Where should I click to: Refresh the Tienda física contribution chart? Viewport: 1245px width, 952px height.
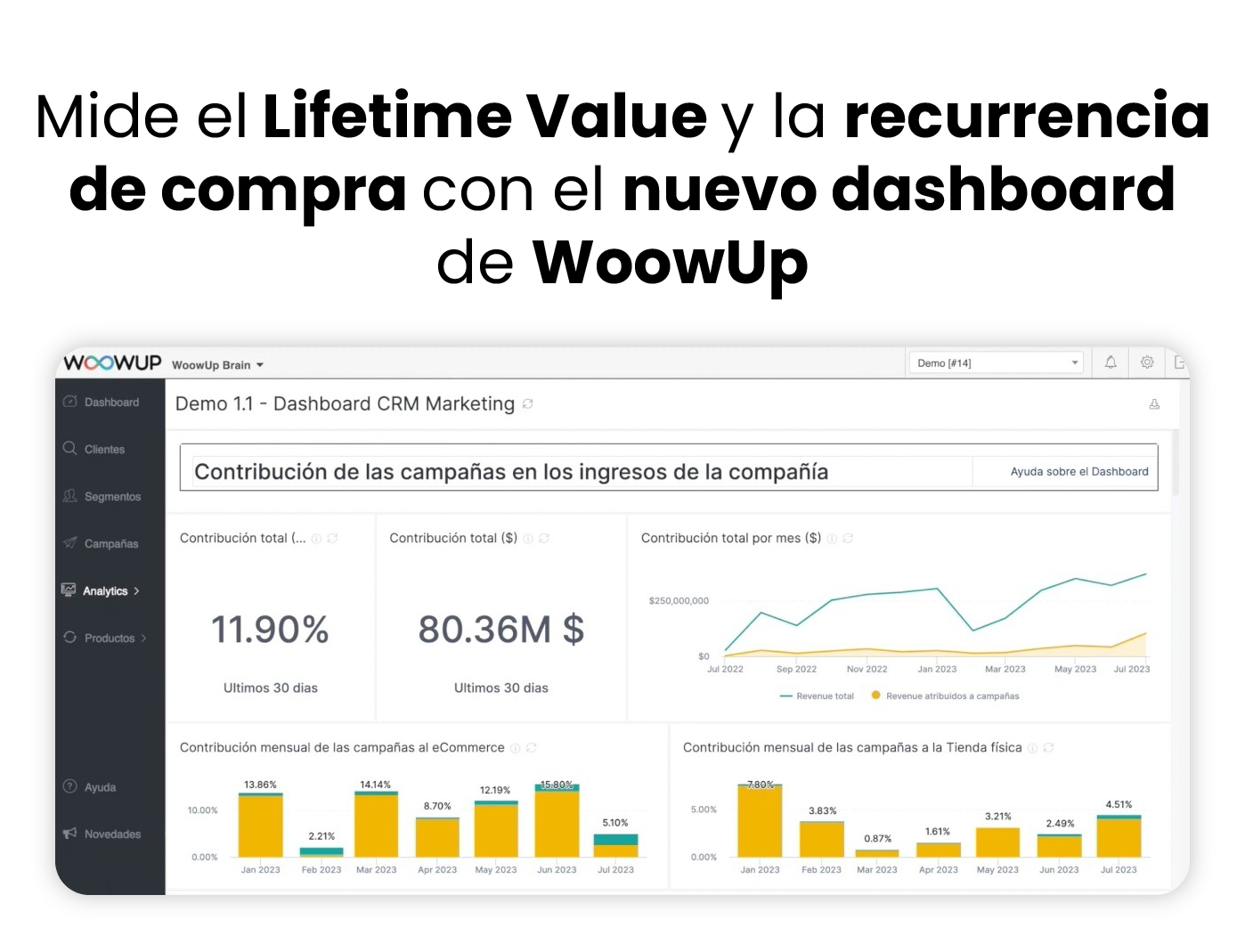click(x=1048, y=748)
